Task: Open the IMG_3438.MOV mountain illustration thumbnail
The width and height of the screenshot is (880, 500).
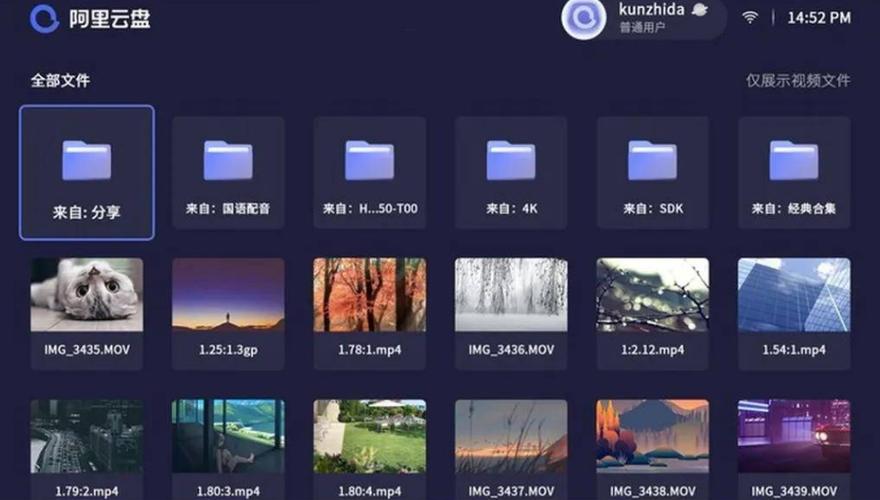Action: click(x=652, y=436)
